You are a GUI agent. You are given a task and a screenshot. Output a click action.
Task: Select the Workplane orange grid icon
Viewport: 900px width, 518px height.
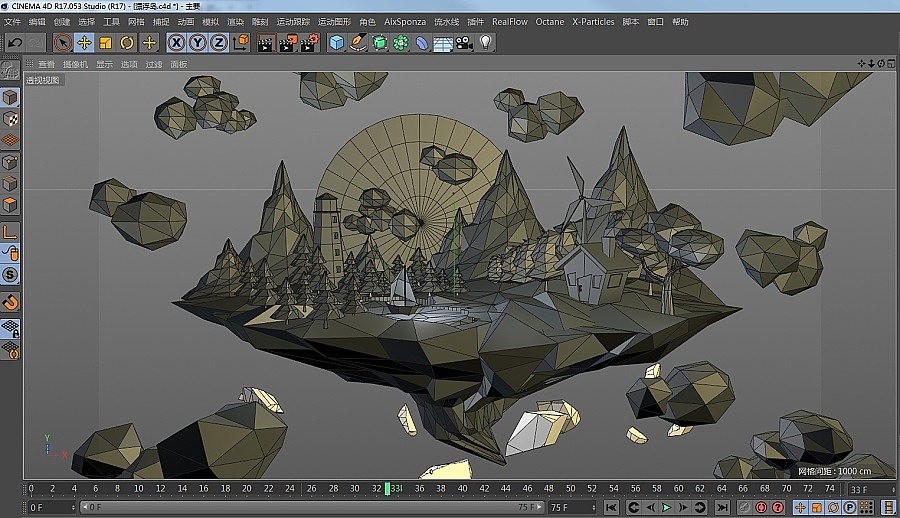click(x=10, y=140)
